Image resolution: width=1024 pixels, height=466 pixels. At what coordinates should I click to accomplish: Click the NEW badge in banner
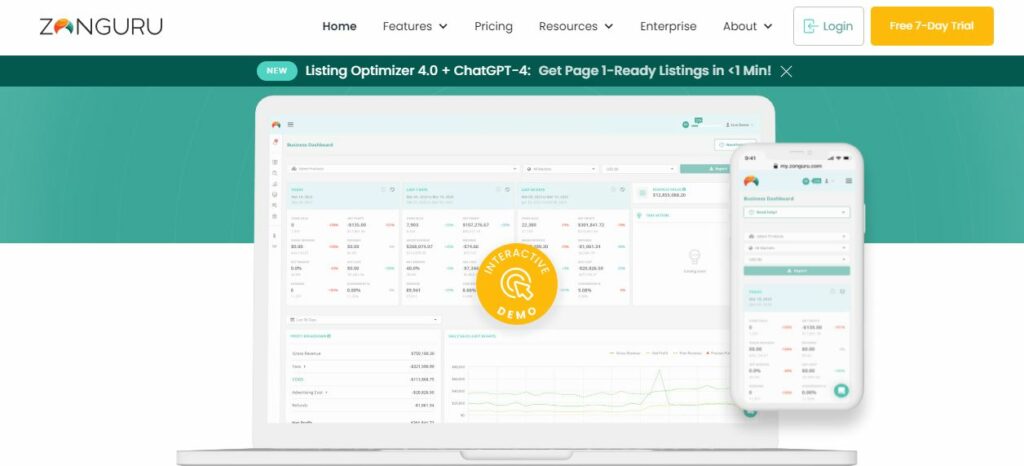coord(277,71)
